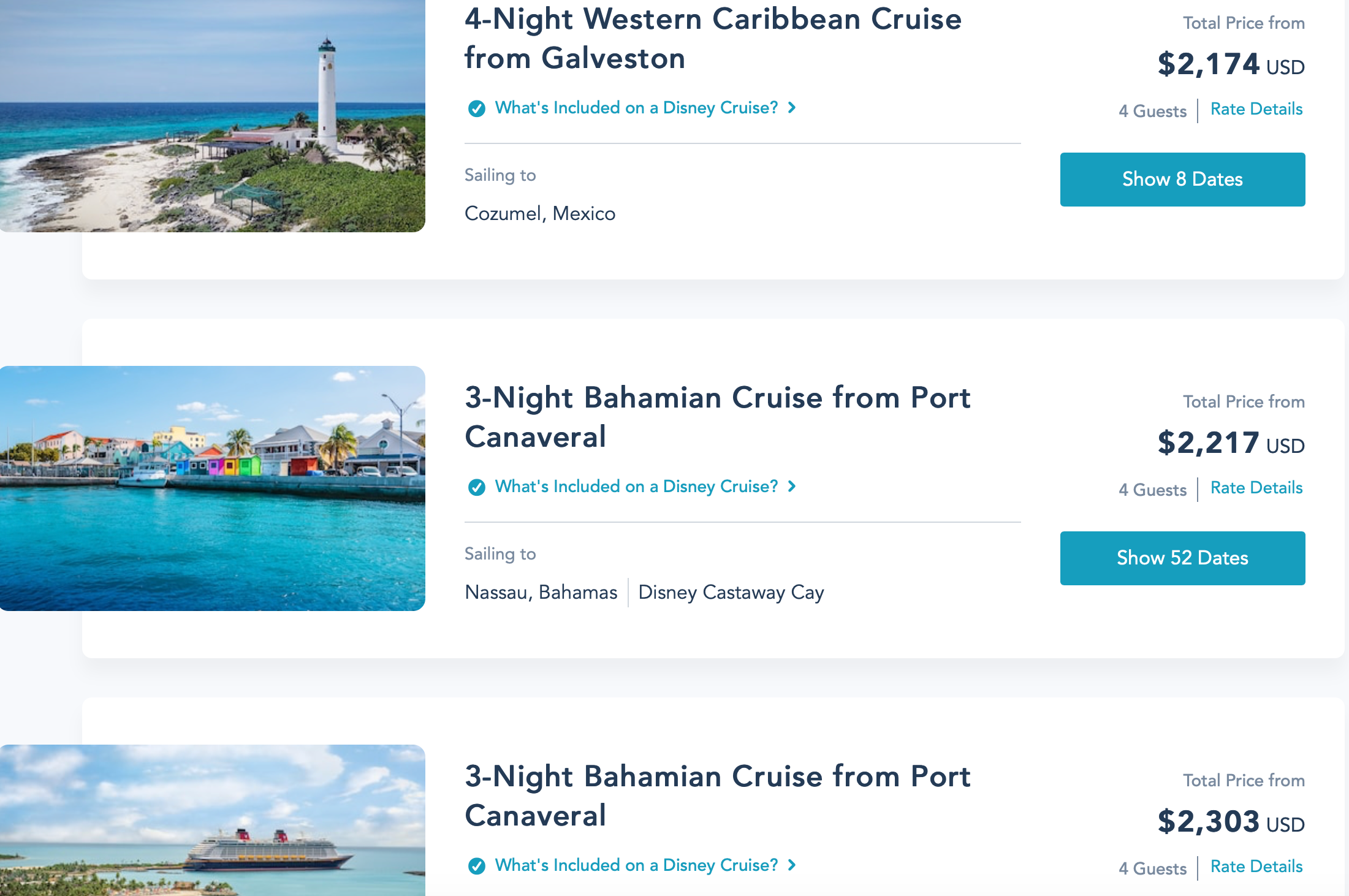Open the colorful Nassau harbor photo
Screen dimensions: 1349x896
pyautogui.click(x=212, y=488)
